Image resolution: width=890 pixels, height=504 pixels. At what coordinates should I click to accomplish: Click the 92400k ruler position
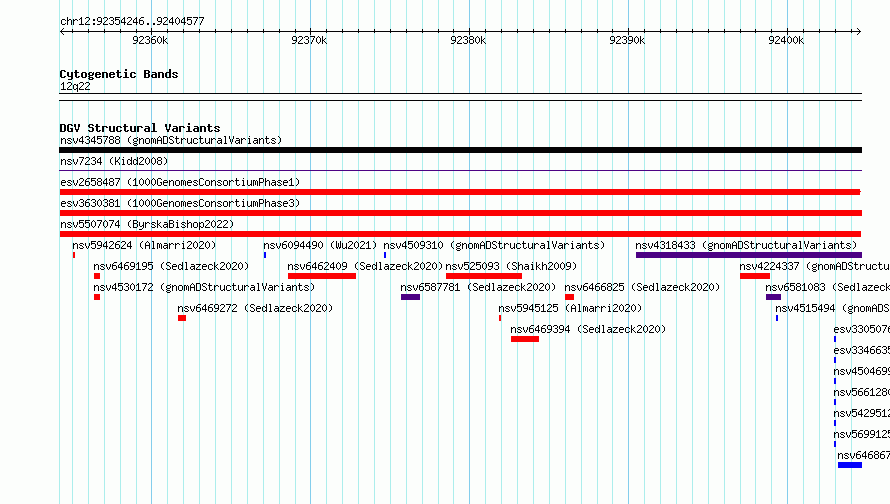tap(786, 40)
